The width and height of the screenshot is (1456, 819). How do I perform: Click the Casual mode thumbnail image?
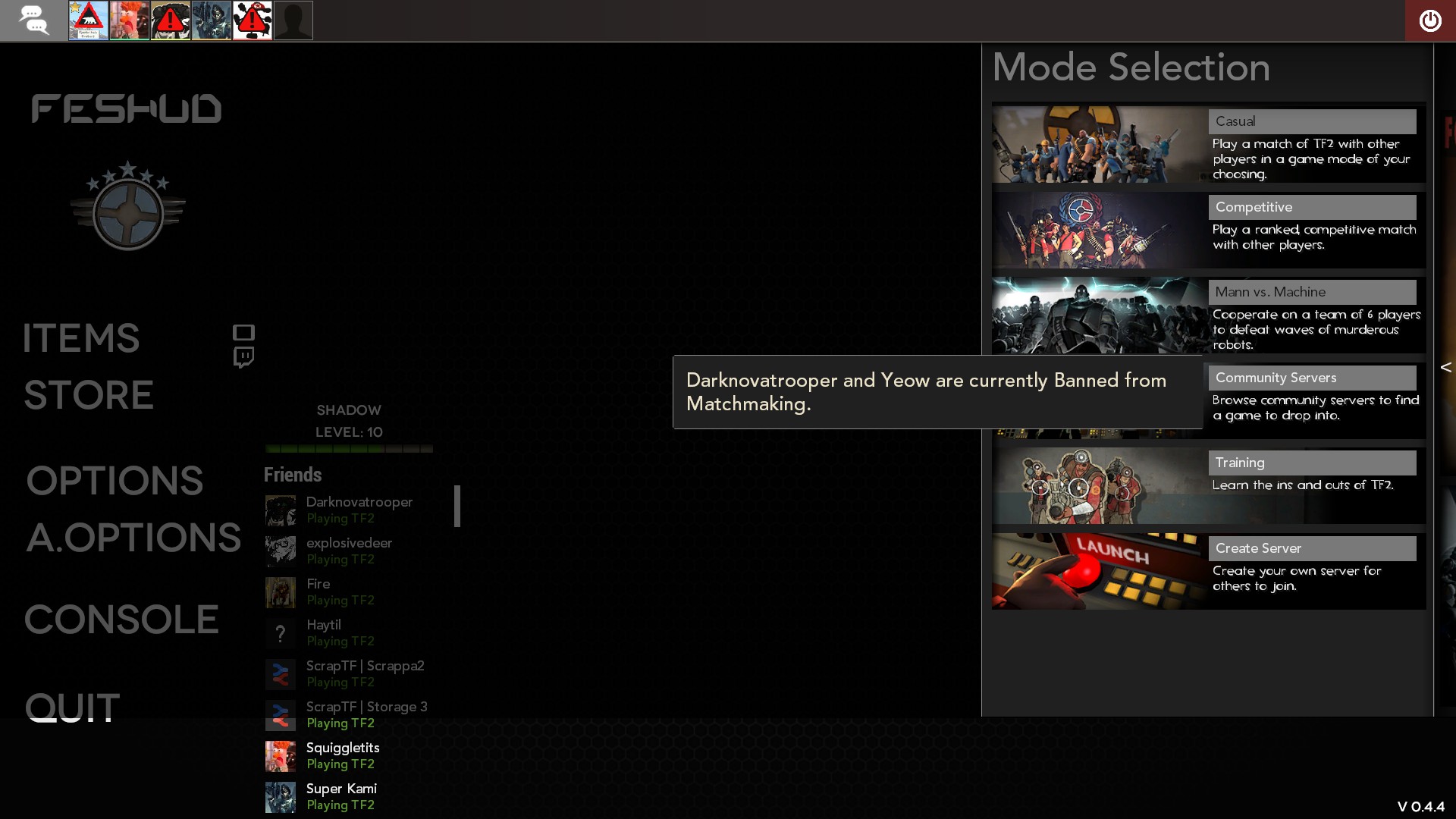click(x=1100, y=144)
